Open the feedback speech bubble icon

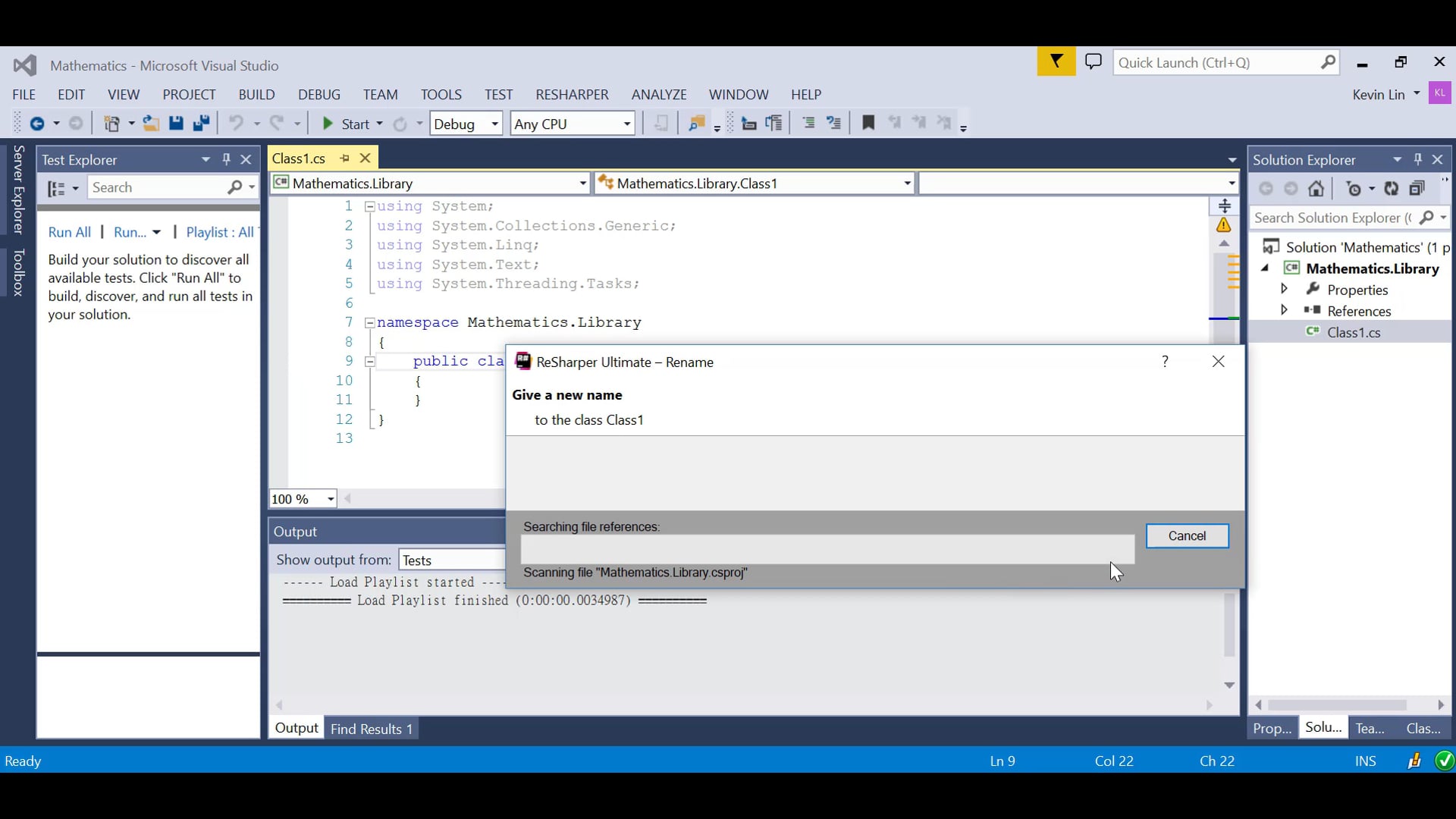click(1094, 62)
